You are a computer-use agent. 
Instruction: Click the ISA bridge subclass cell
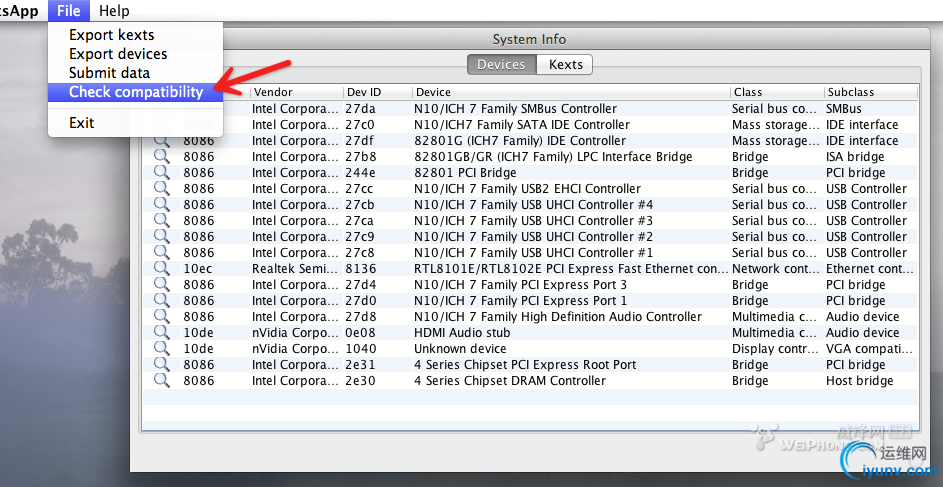click(855, 156)
